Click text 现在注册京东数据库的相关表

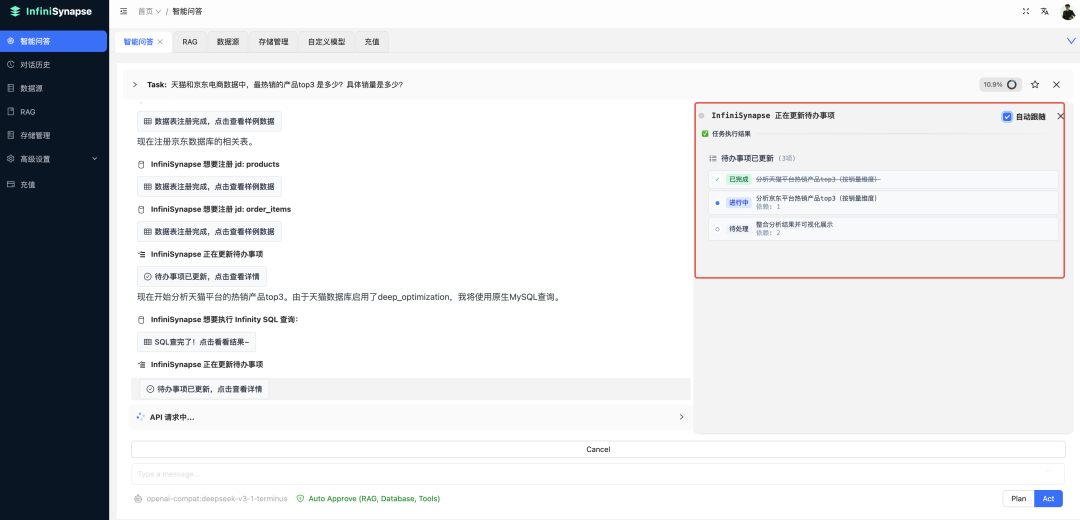tap(196, 143)
